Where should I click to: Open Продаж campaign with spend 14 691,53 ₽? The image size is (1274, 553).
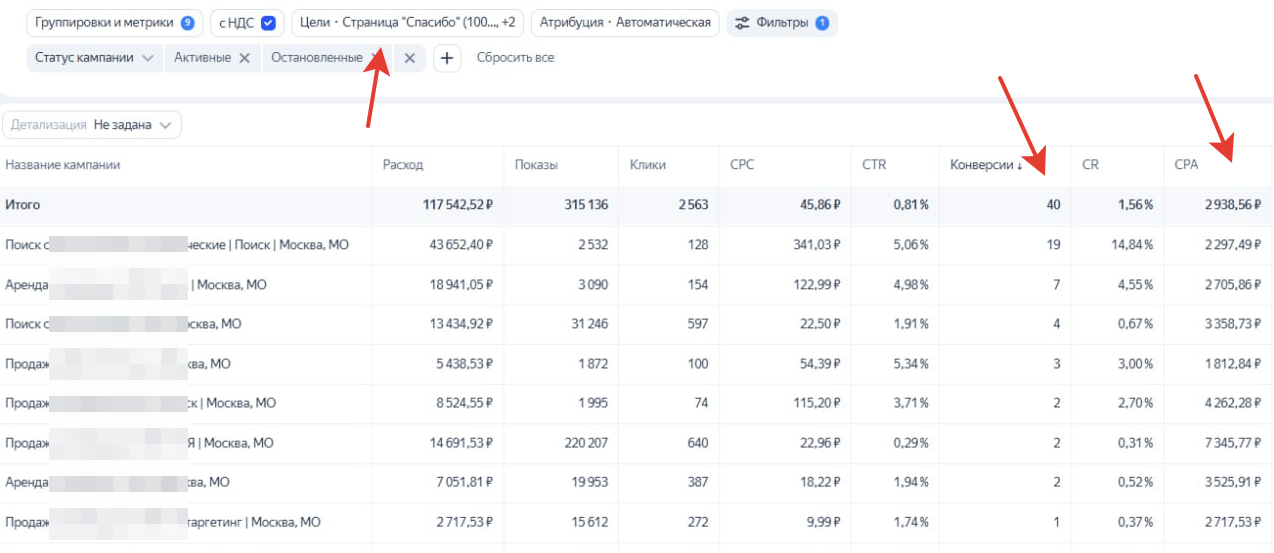[x=139, y=443]
